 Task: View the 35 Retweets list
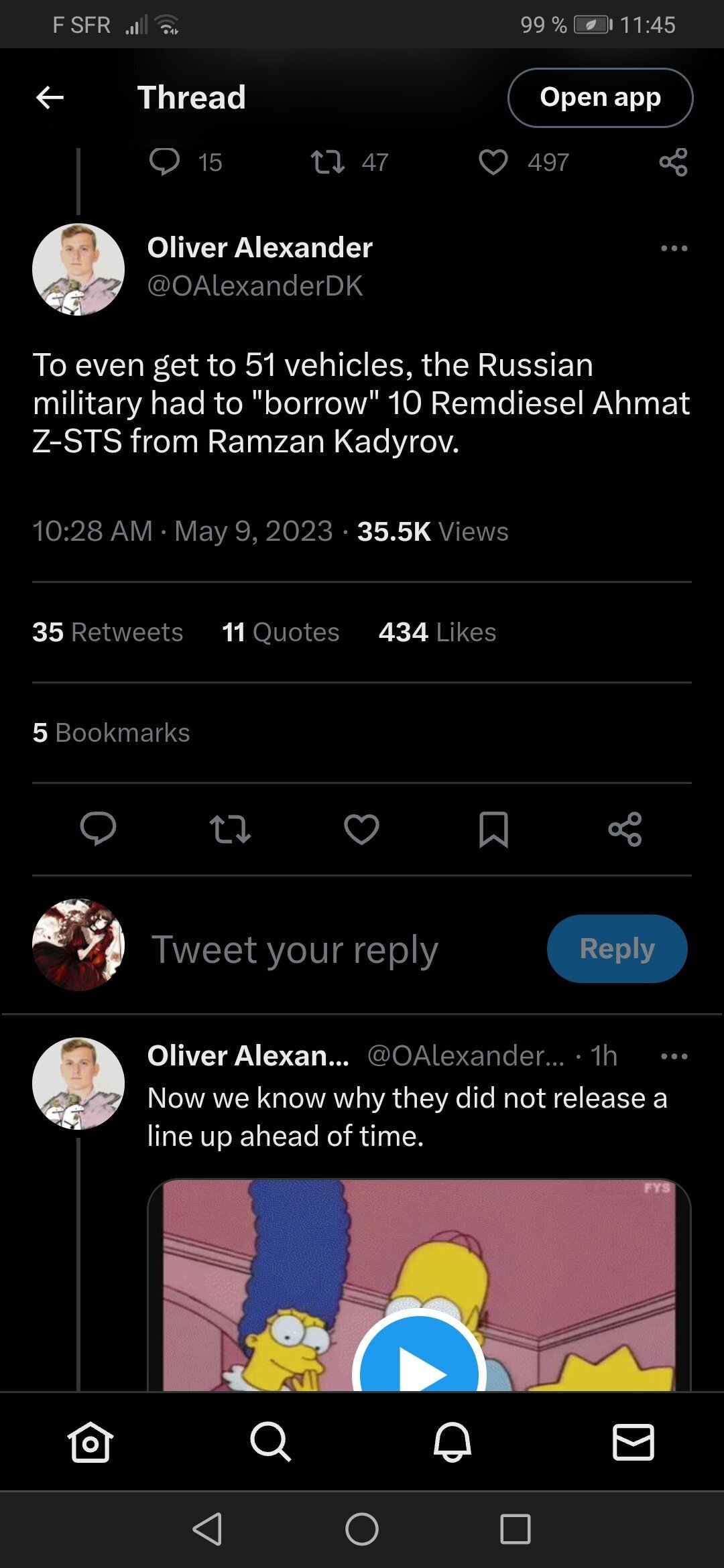(x=107, y=632)
